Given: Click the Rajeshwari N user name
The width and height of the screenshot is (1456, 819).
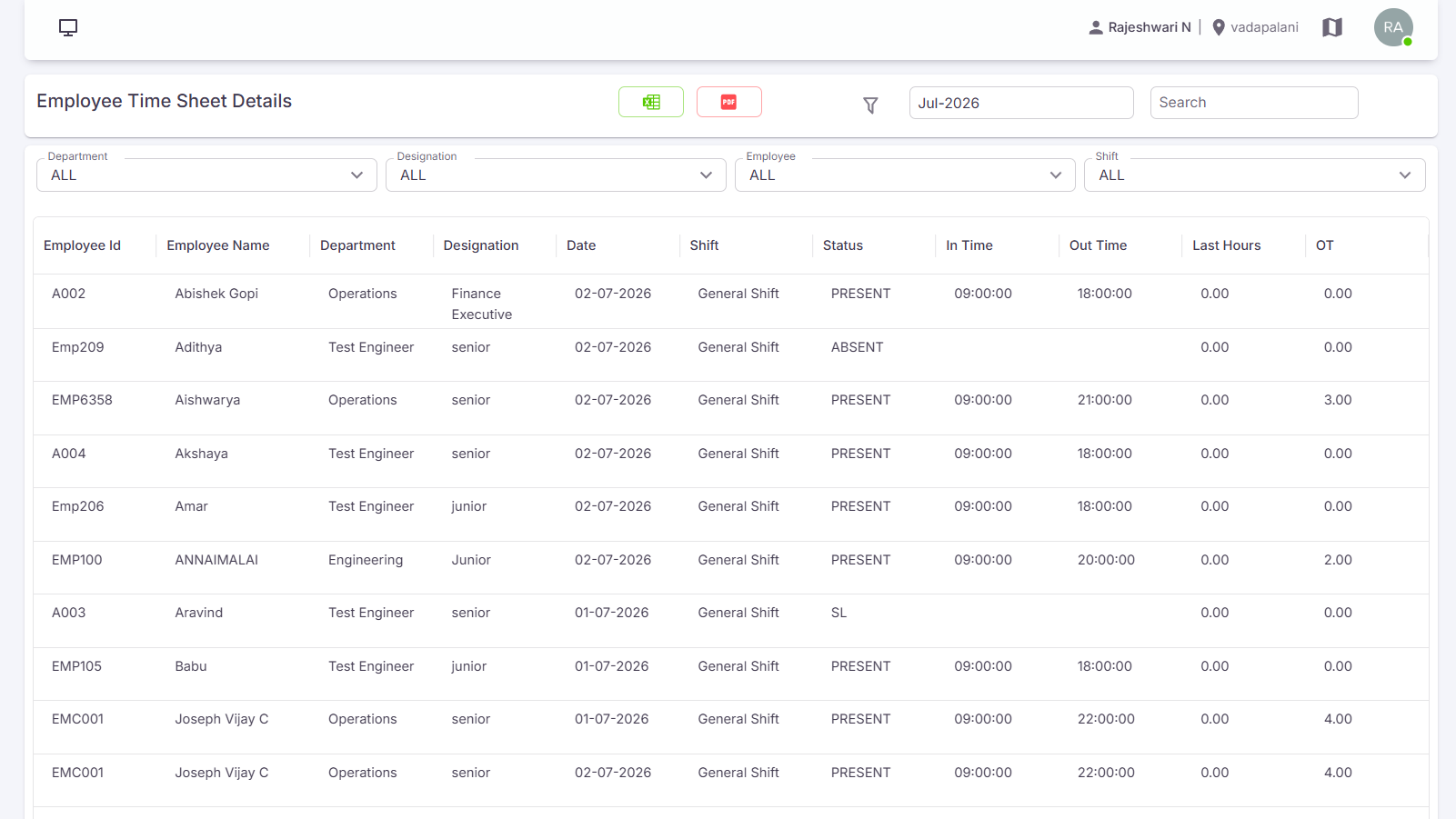Looking at the screenshot, I should 1150,27.
